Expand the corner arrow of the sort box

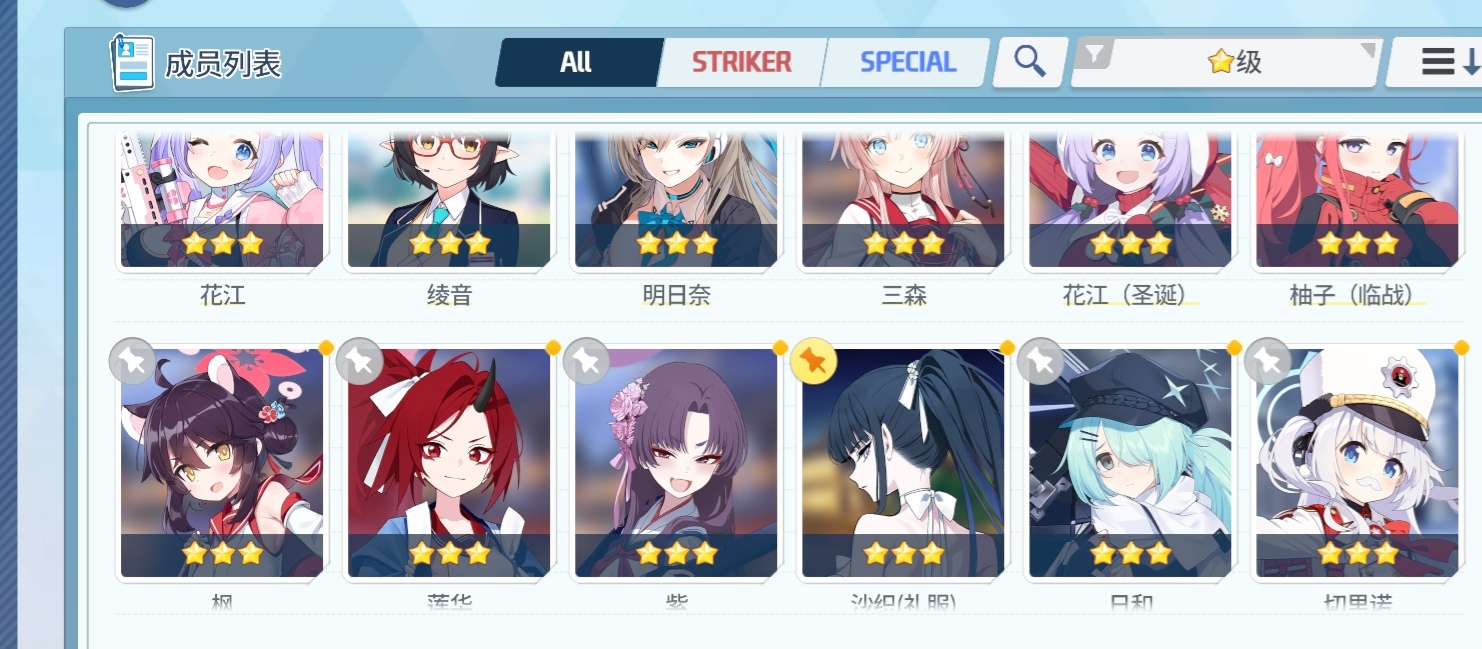click(1368, 51)
